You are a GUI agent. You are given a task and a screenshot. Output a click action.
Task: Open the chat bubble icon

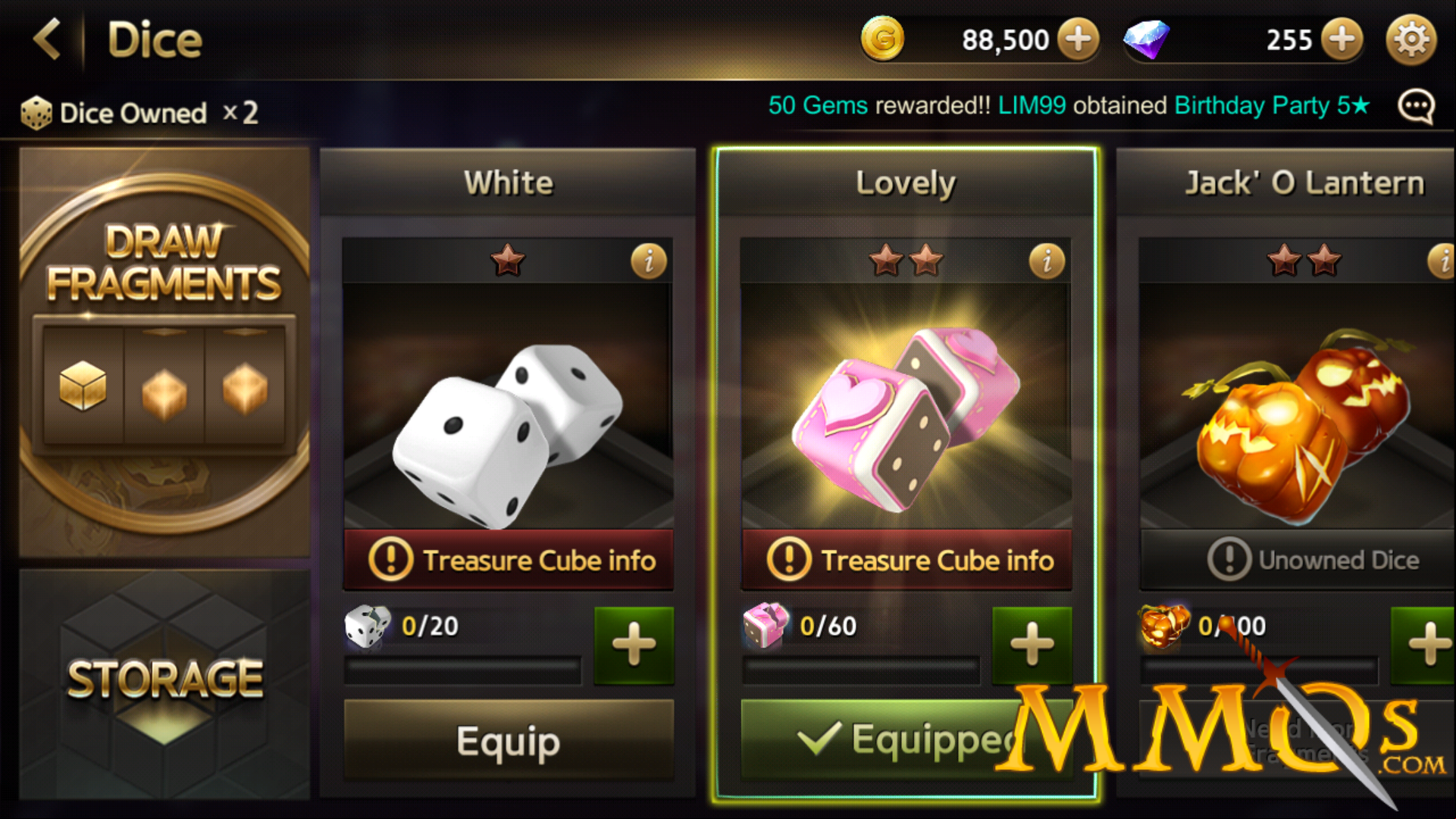coord(1416,107)
